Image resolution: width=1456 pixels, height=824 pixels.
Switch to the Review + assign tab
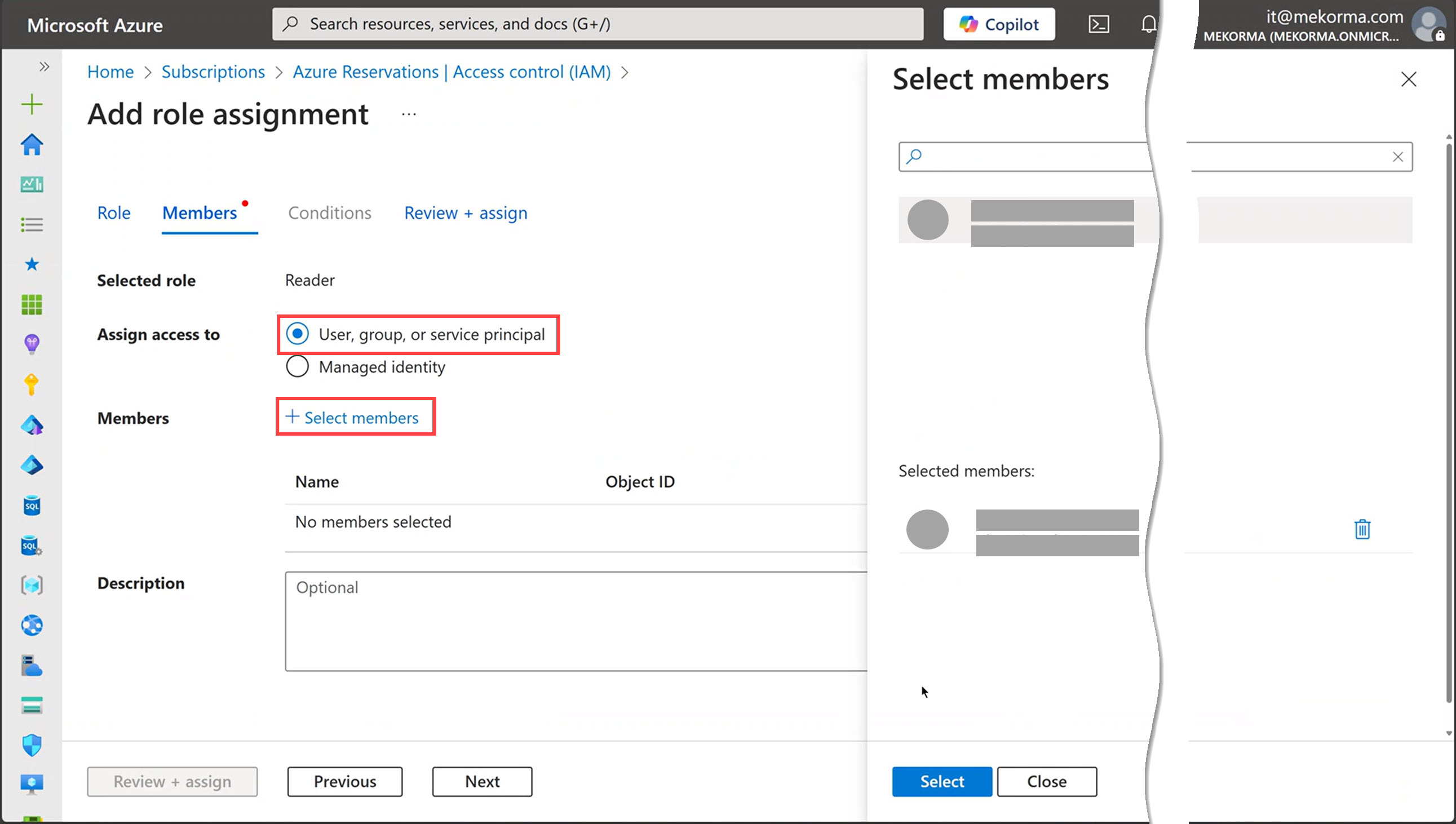coord(465,213)
